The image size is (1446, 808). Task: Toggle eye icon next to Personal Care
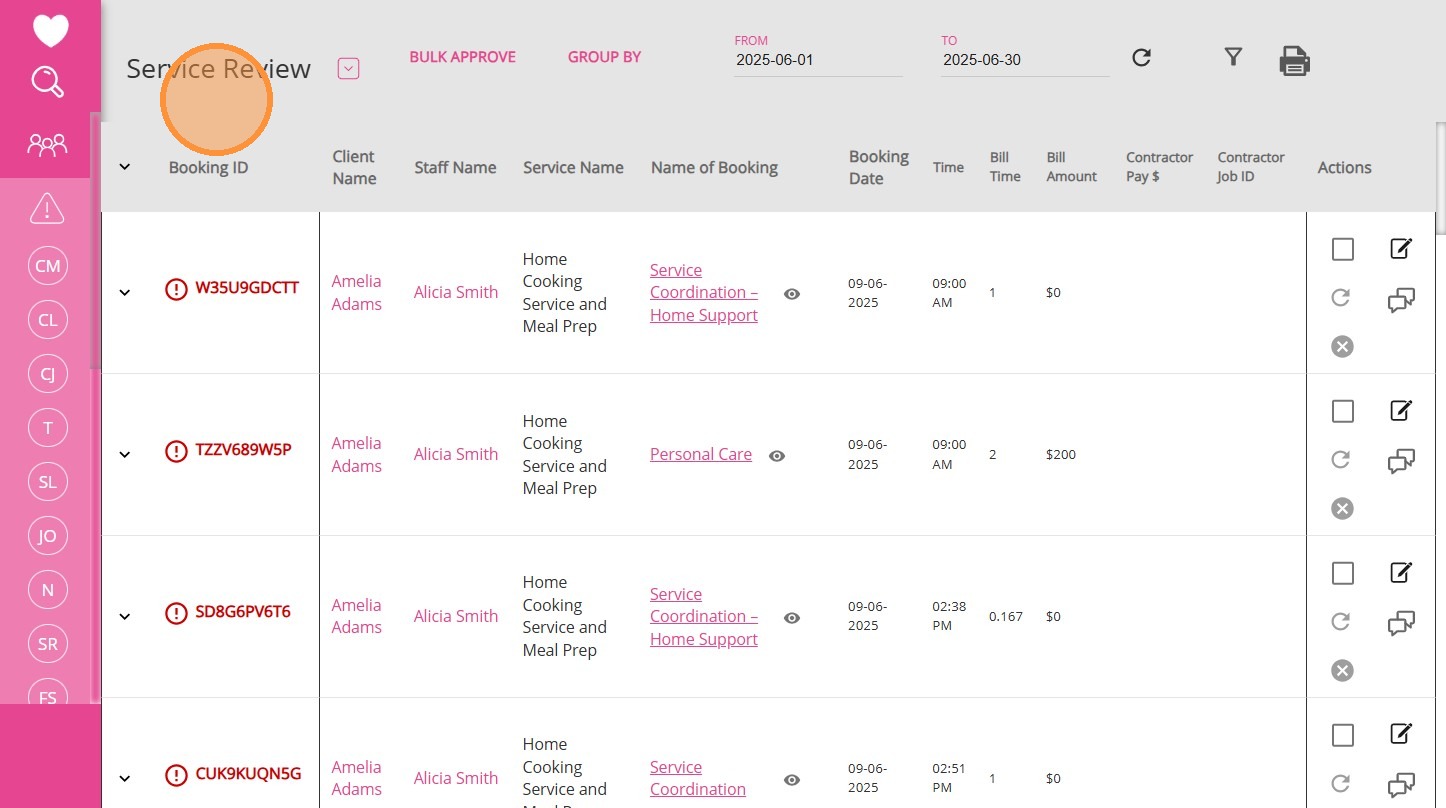click(x=777, y=456)
